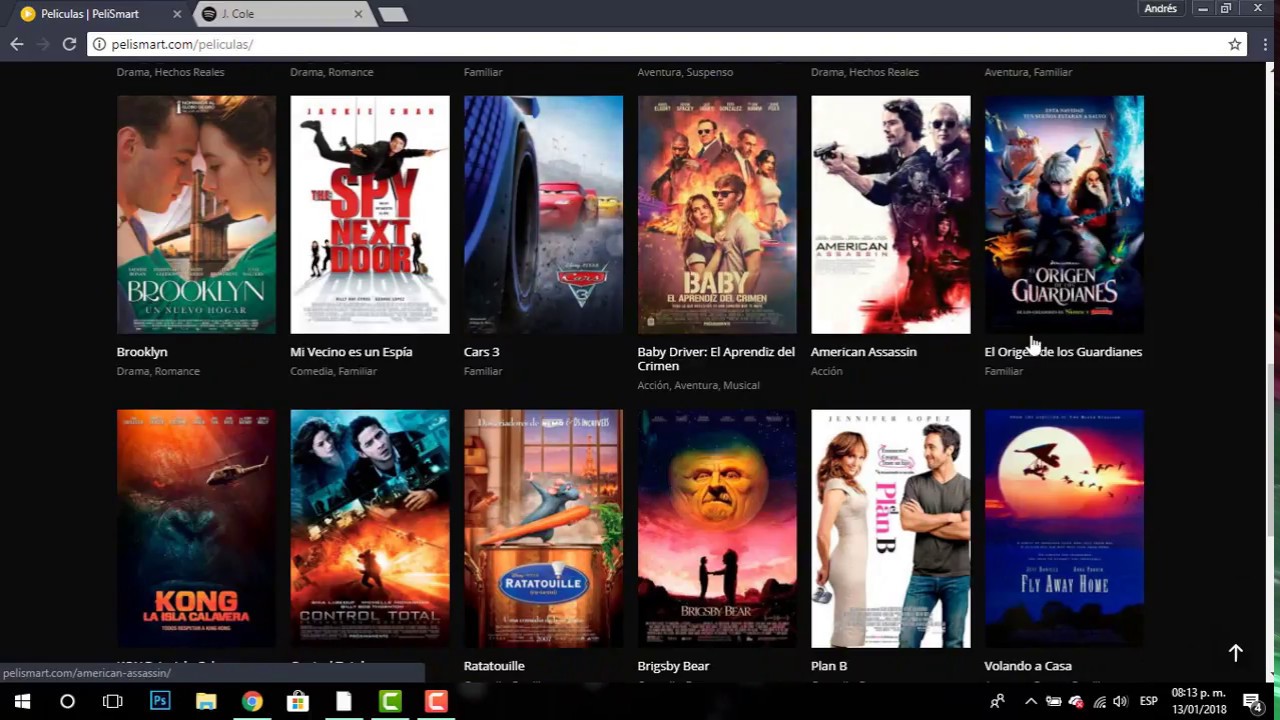Open the Kong La Isla Calavera poster

[196, 529]
